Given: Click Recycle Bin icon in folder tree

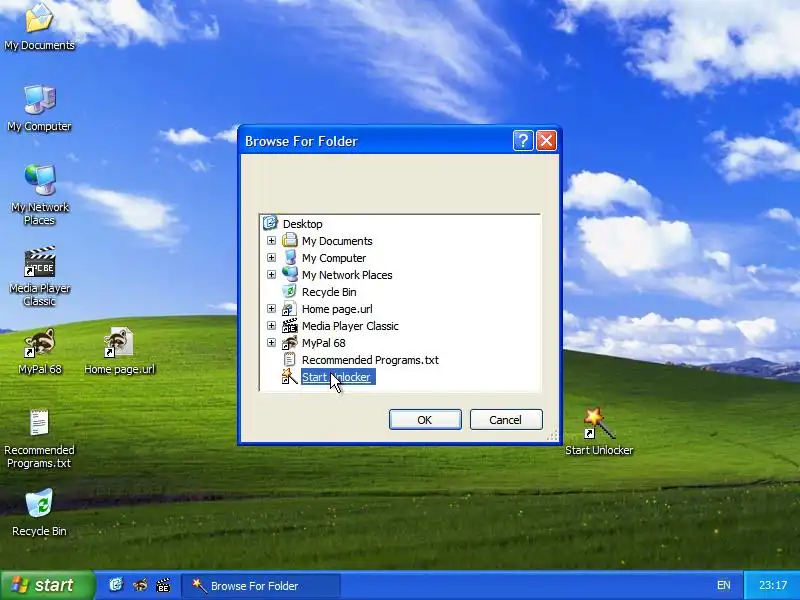Looking at the screenshot, I should (290, 291).
